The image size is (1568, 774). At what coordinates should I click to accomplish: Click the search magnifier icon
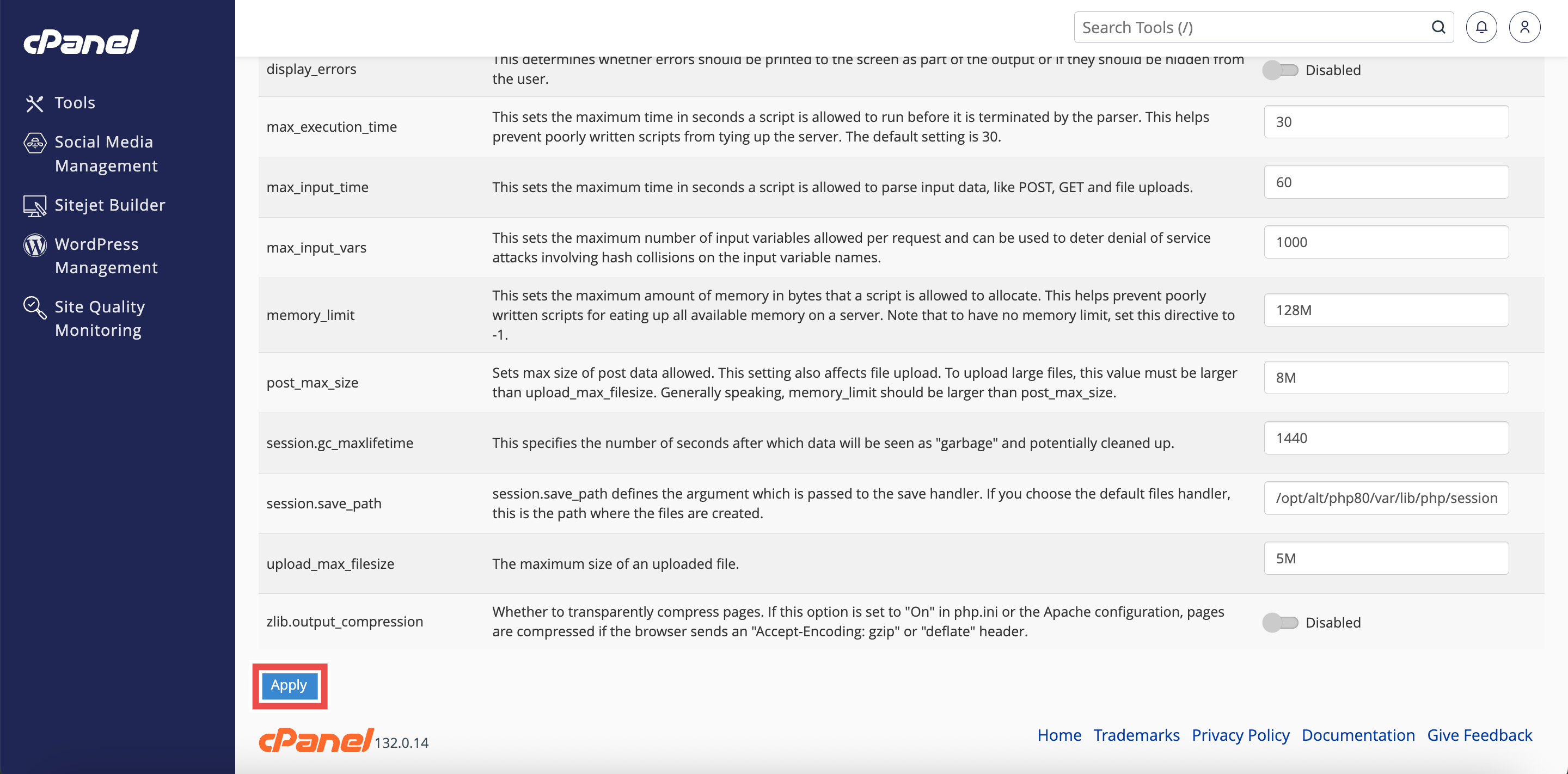coord(1438,27)
